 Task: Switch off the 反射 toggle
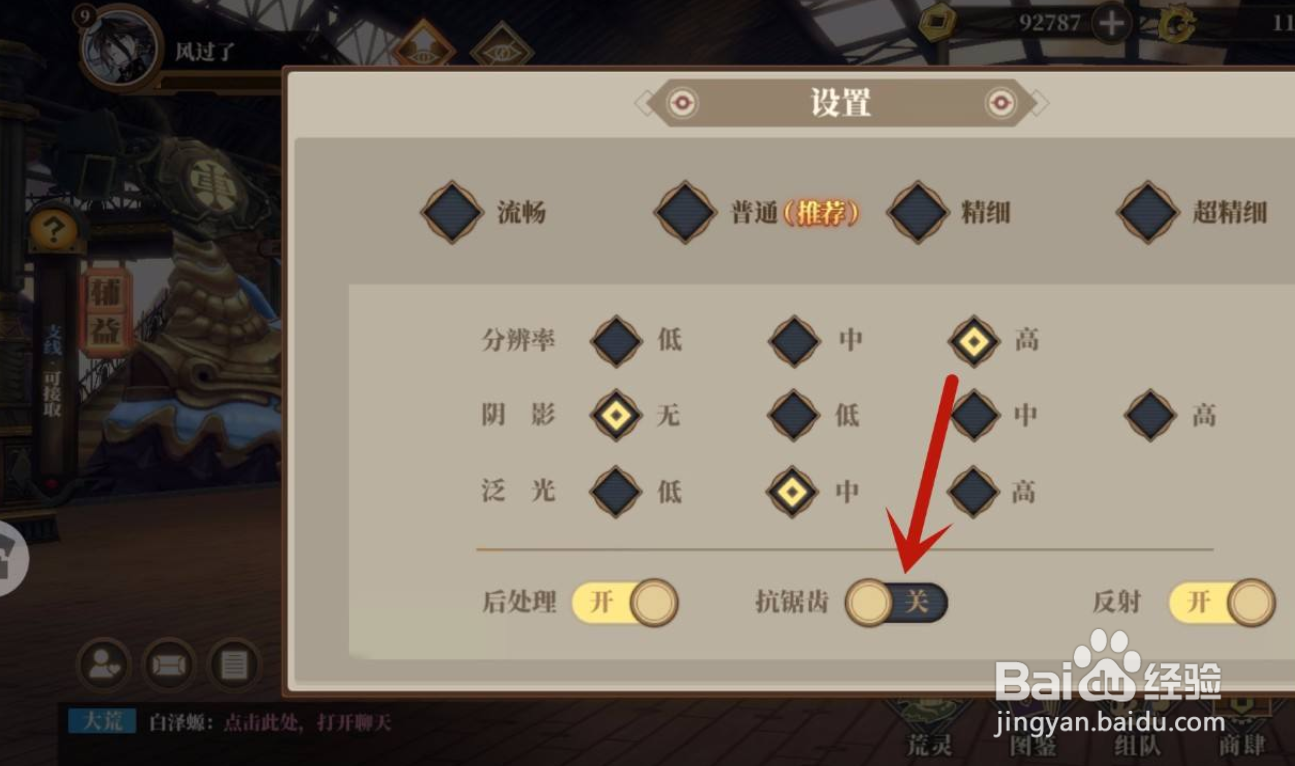tap(1222, 603)
